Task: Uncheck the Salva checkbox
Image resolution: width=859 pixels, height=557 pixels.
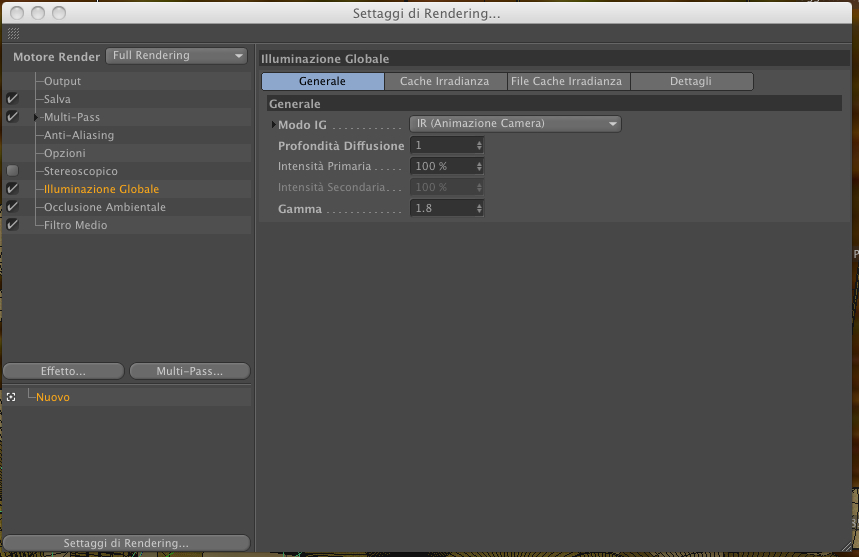Action: 13,99
